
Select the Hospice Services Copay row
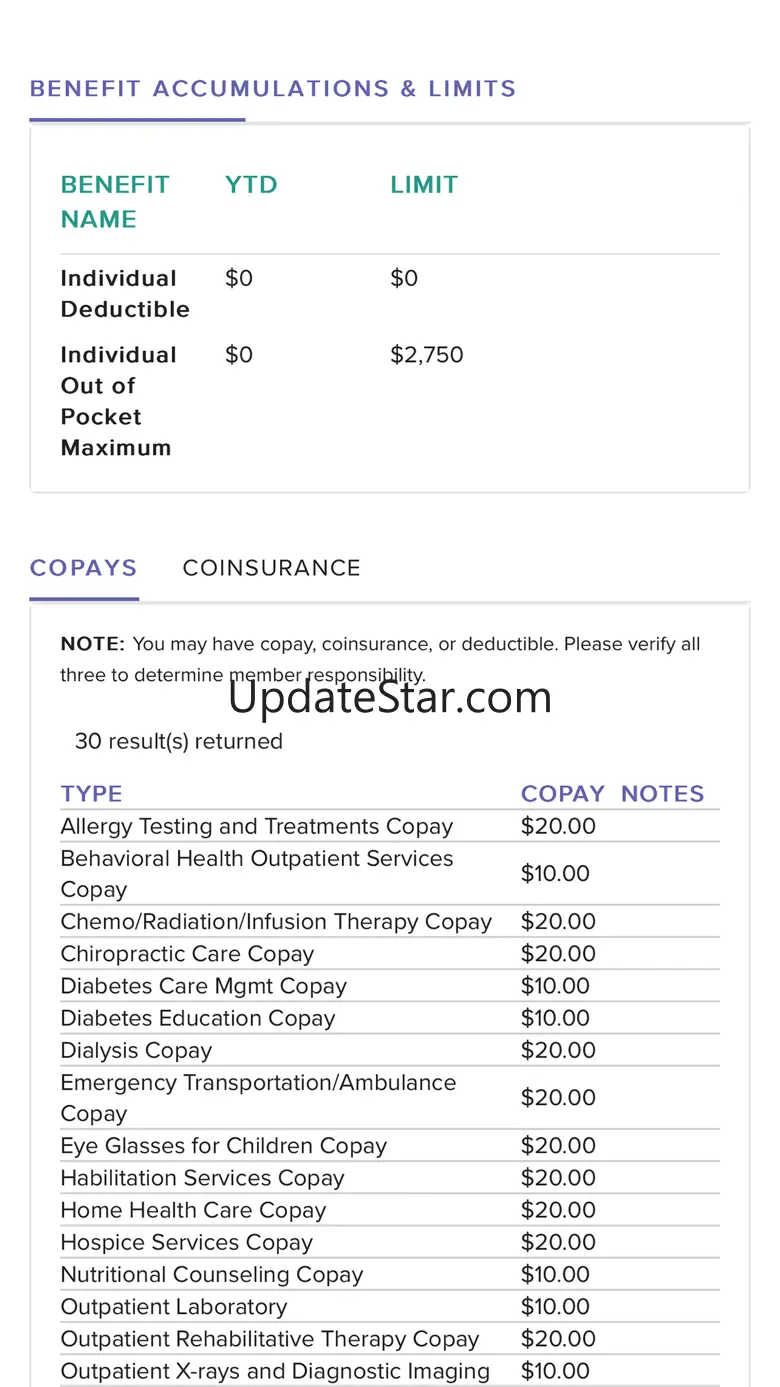pyautogui.click(x=186, y=1243)
